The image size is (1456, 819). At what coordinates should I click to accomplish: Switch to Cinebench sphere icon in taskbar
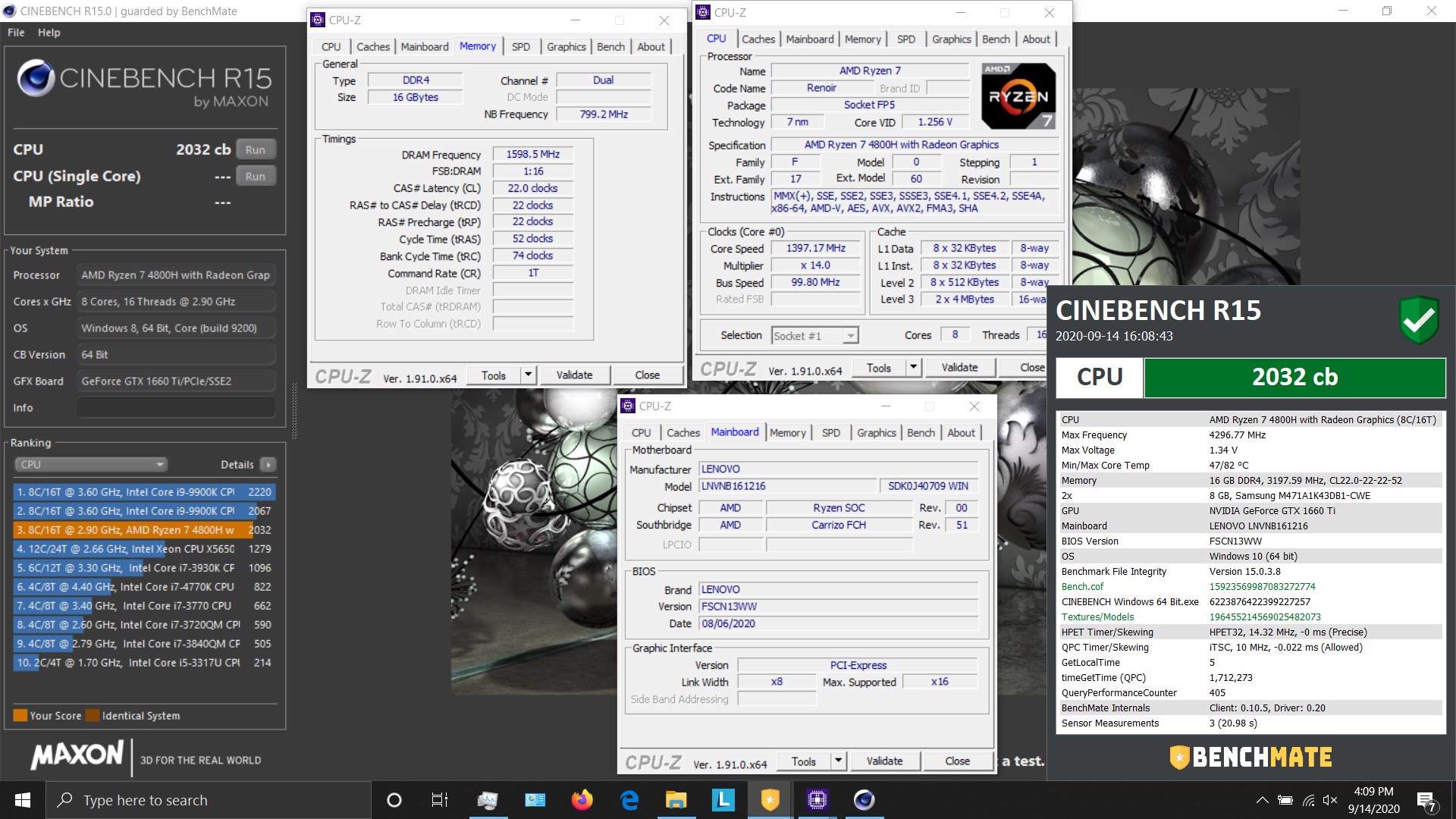[x=864, y=800]
